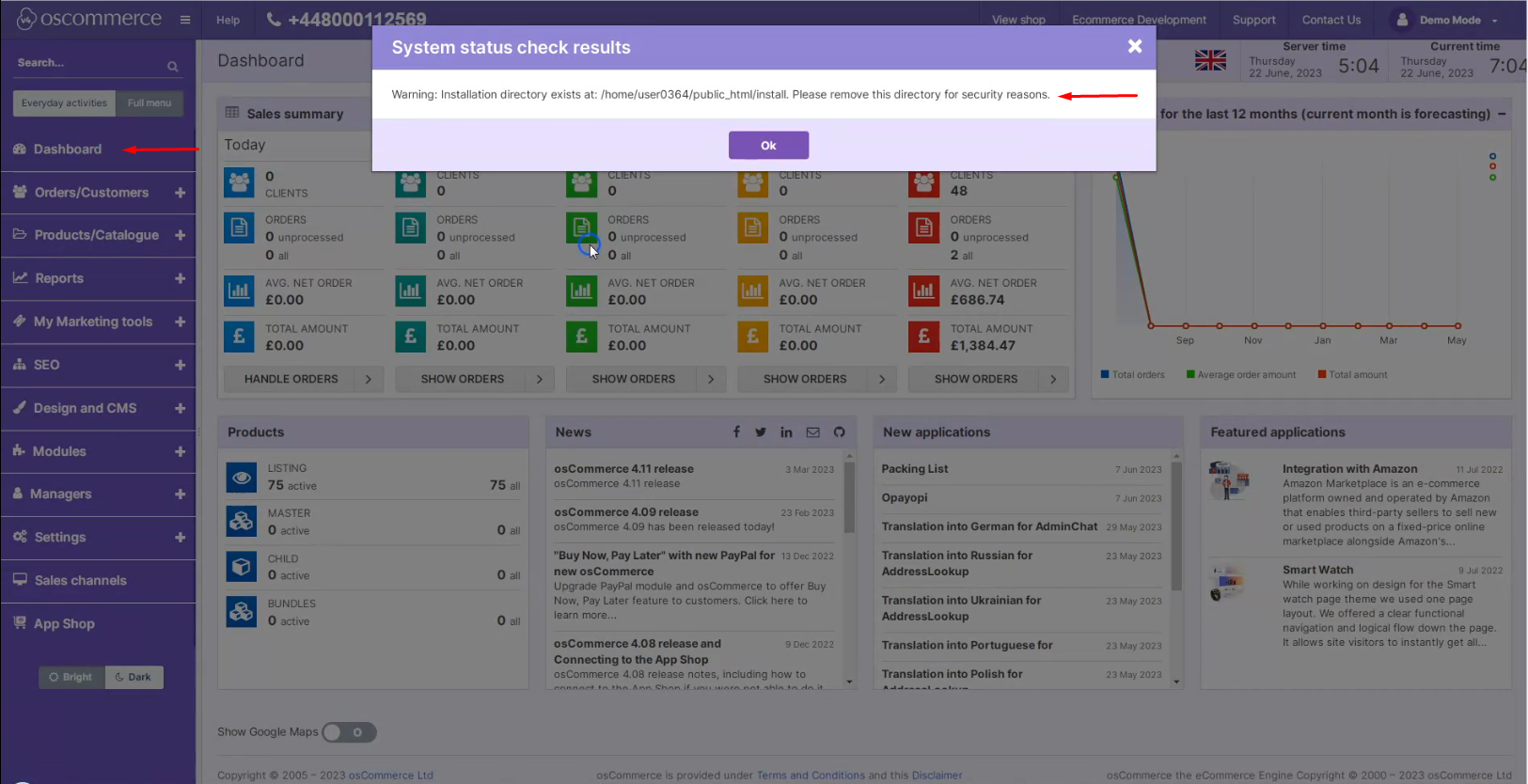Click the email envelope icon in the News panel
Image resolution: width=1528 pixels, height=784 pixels.
[x=812, y=432]
